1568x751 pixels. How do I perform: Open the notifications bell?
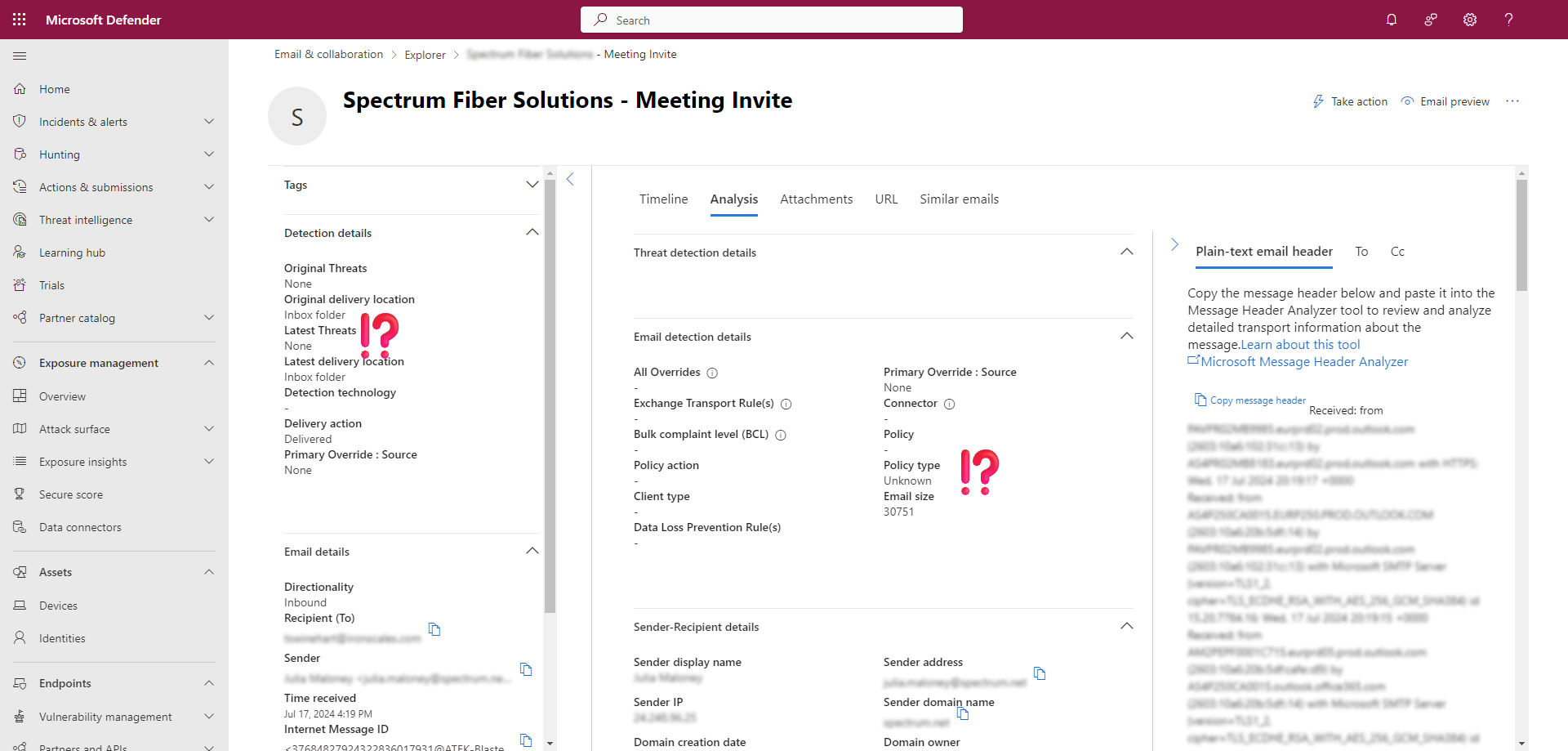point(1392,20)
